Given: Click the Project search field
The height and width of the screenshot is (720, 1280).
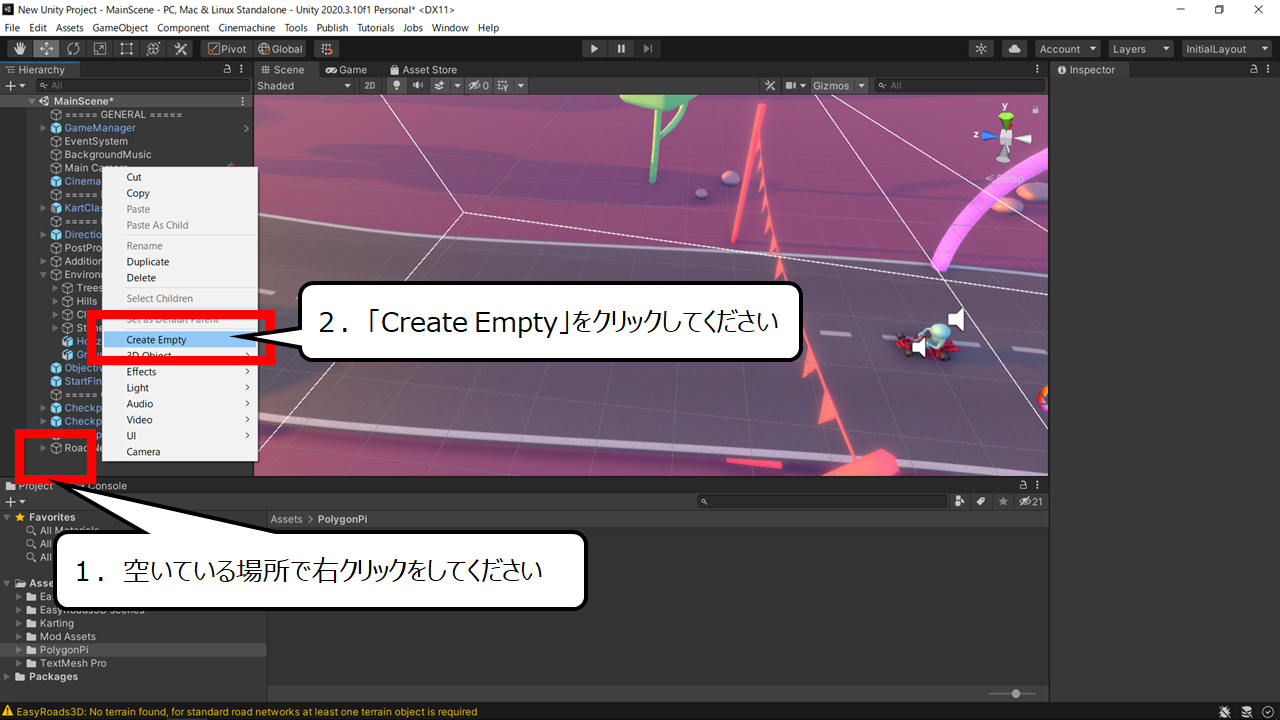Looking at the screenshot, I should point(823,502).
